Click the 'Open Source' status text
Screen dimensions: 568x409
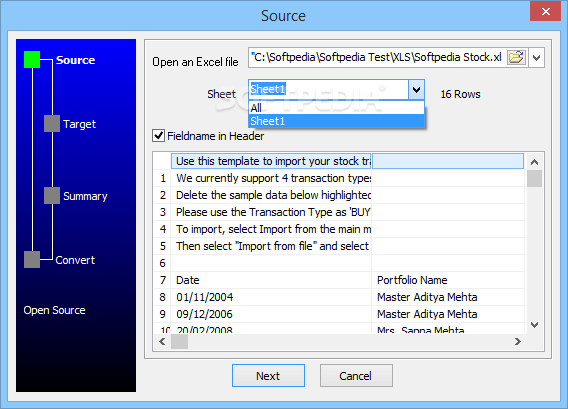click(54, 310)
